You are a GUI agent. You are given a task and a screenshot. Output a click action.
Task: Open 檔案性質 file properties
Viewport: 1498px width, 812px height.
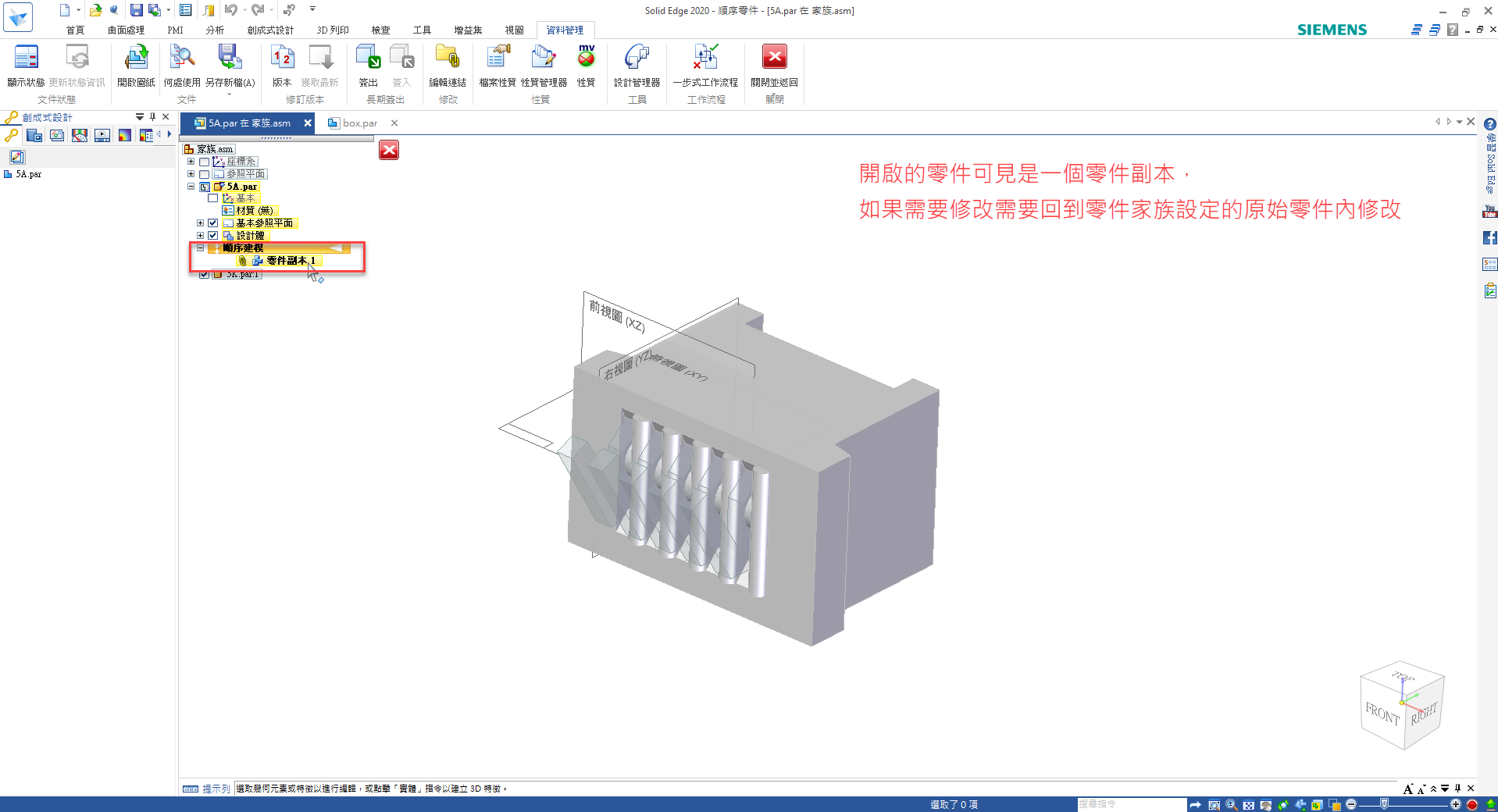pyautogui.click(x=498, y=57)
